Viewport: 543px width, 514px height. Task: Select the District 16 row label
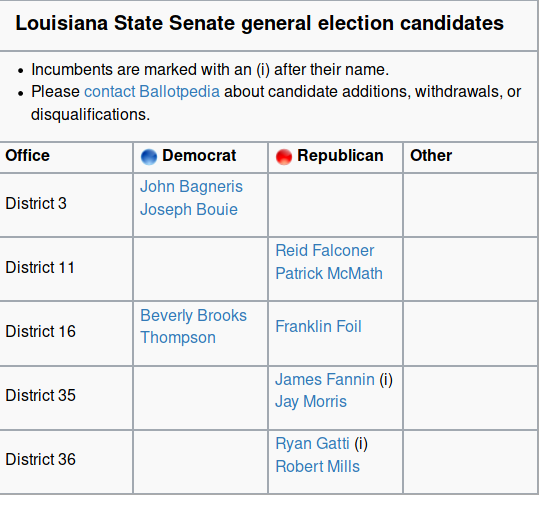(40, 331)
